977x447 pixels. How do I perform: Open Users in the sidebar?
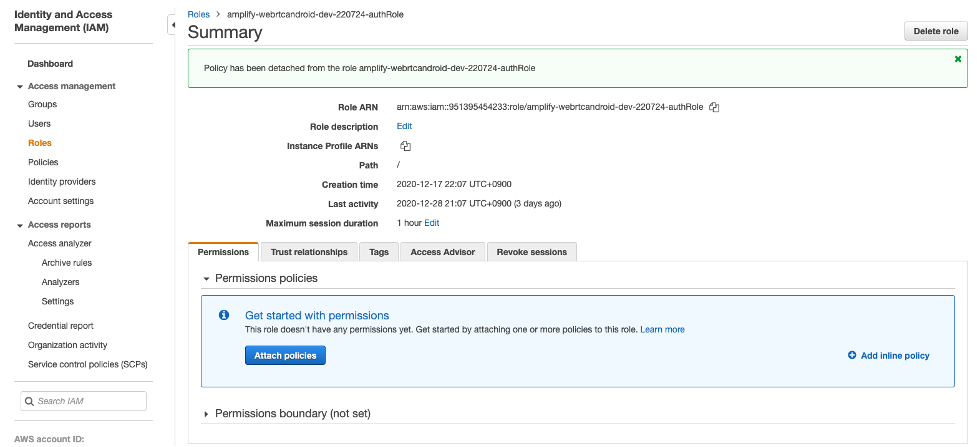pos(39,123)
